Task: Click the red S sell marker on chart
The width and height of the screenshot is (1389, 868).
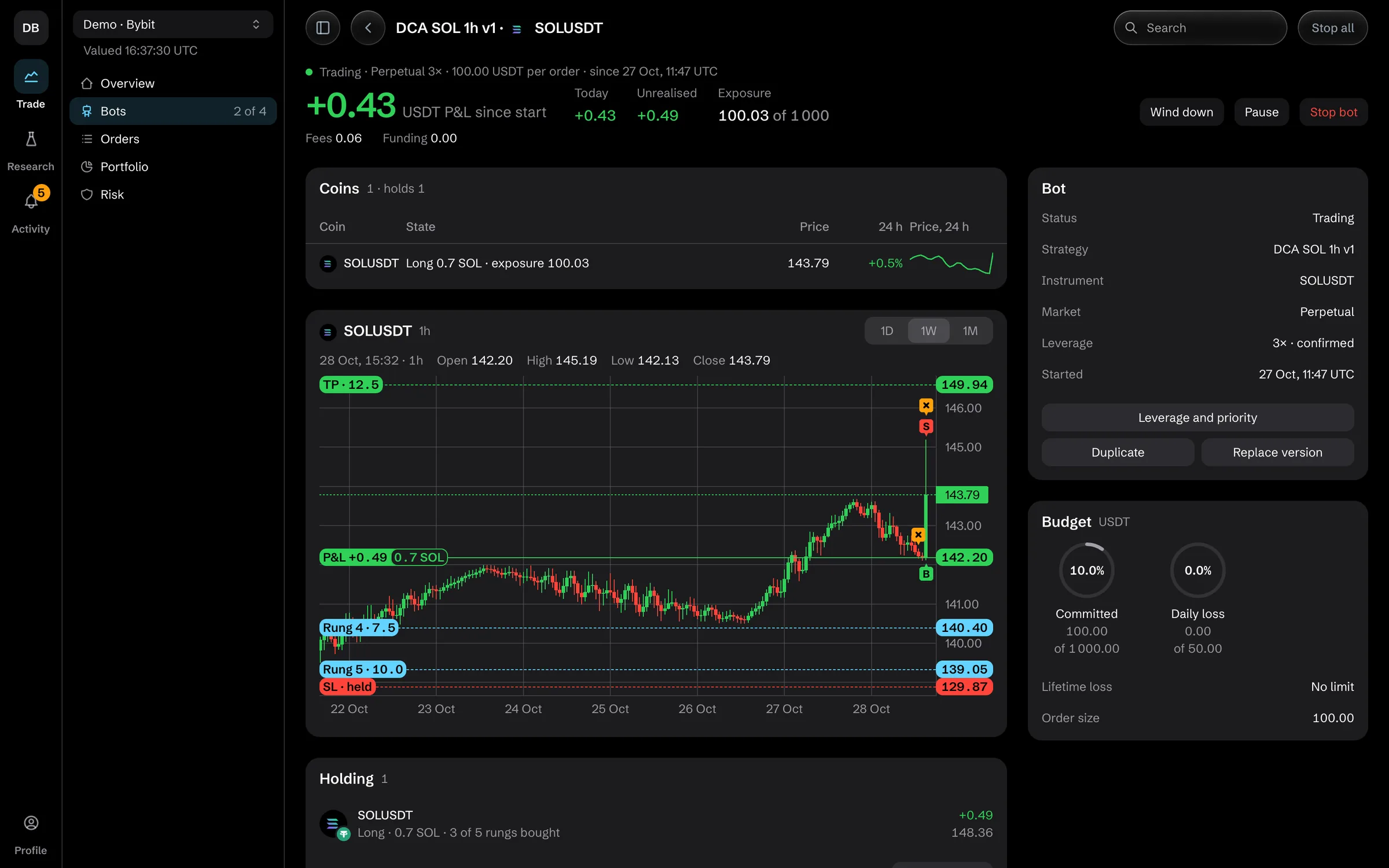Action: 926,426
